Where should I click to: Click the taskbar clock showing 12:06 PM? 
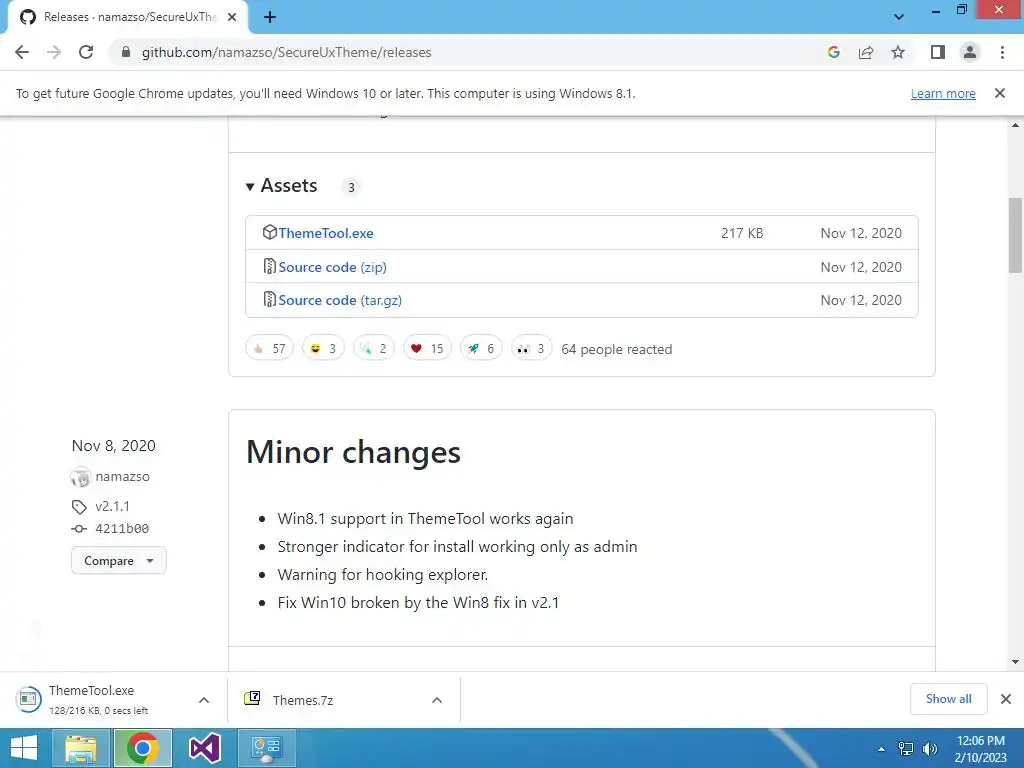pyautogui.click(x=980, y=749)
